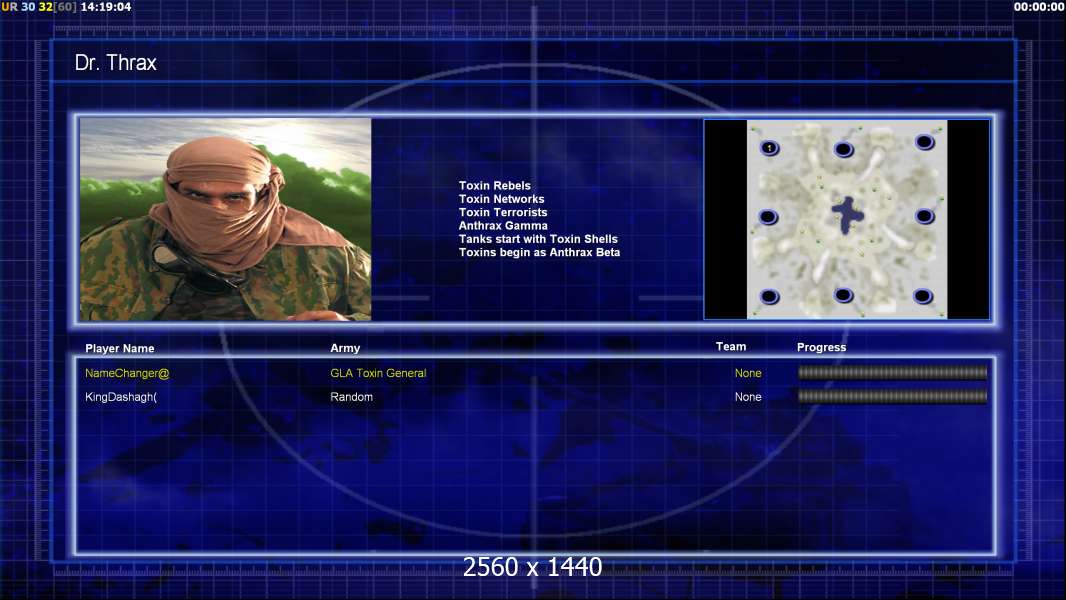
Task: Click the middle-right start position marker on minimap
Action: (925, 217)
